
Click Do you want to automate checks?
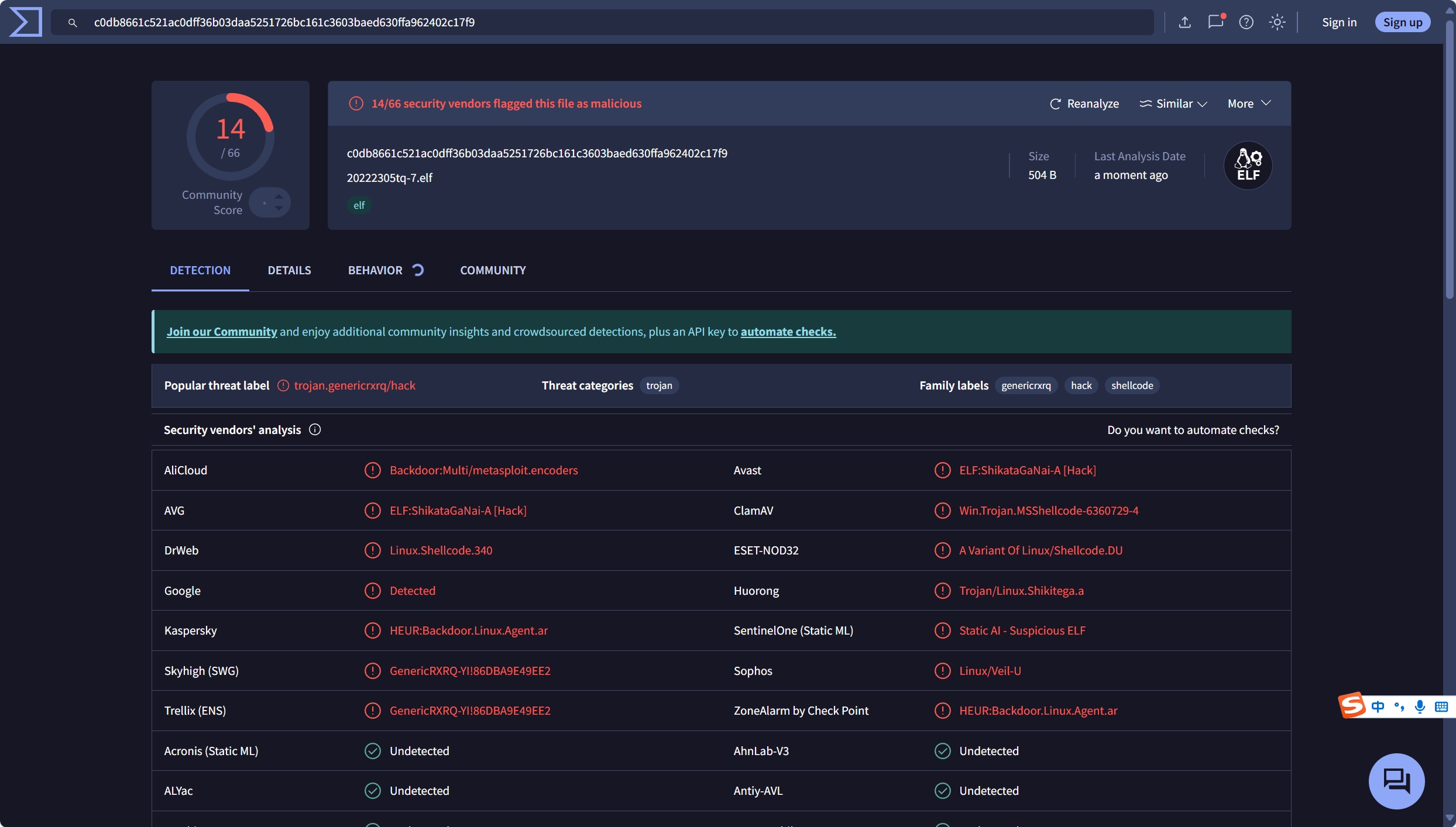tap(1193, 430)
